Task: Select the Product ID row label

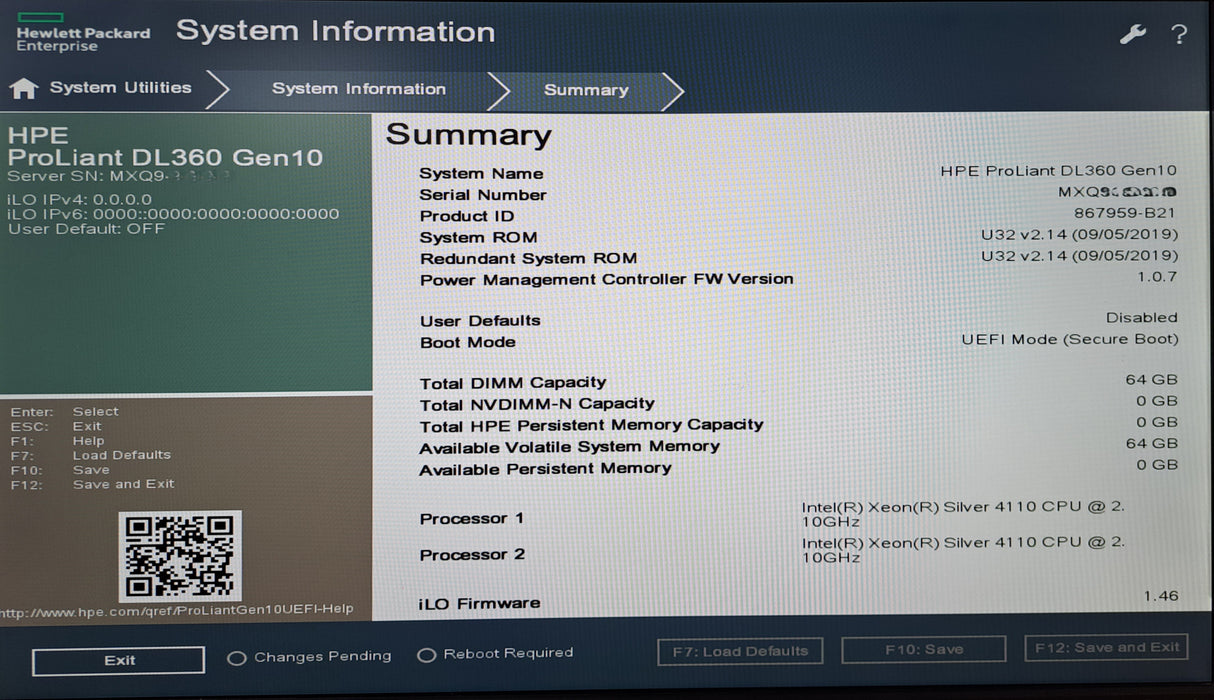Action: tap(467, 216)
